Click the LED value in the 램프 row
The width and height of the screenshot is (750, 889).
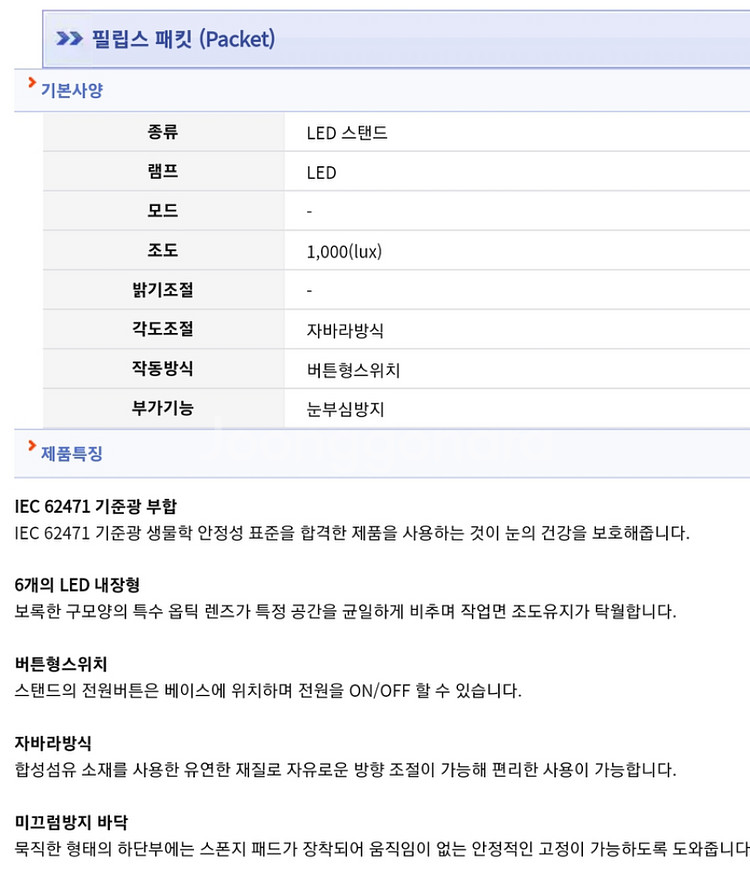coord(321,172)
